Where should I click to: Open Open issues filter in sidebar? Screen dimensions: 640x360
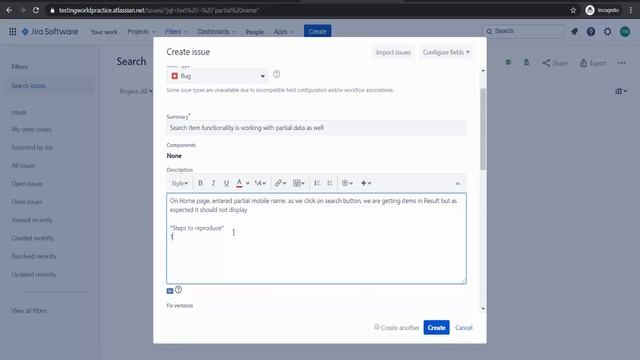click(27, 184)
